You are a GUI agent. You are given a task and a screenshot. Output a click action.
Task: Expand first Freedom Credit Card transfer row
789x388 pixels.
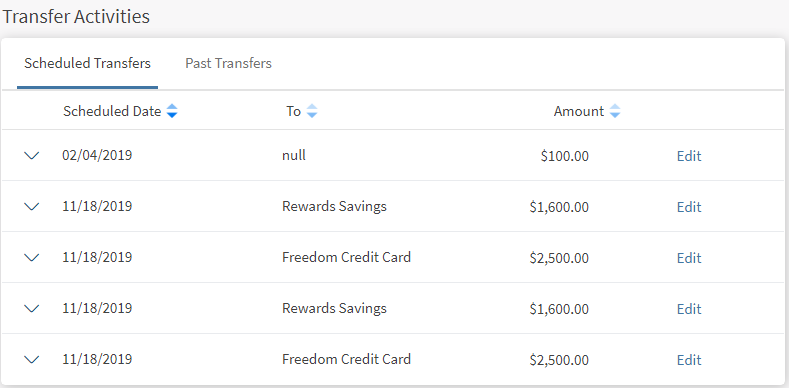(x=32, y=257)
